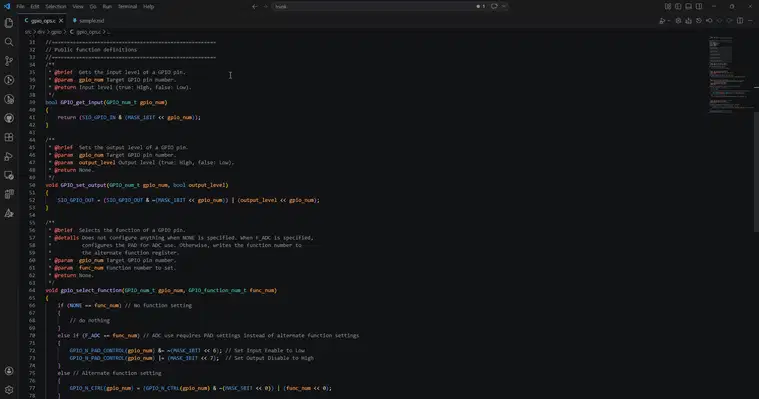Click line number 39 in the gutter
The image size is (759, 399).
pyautogui.click(x=32, y=102)
